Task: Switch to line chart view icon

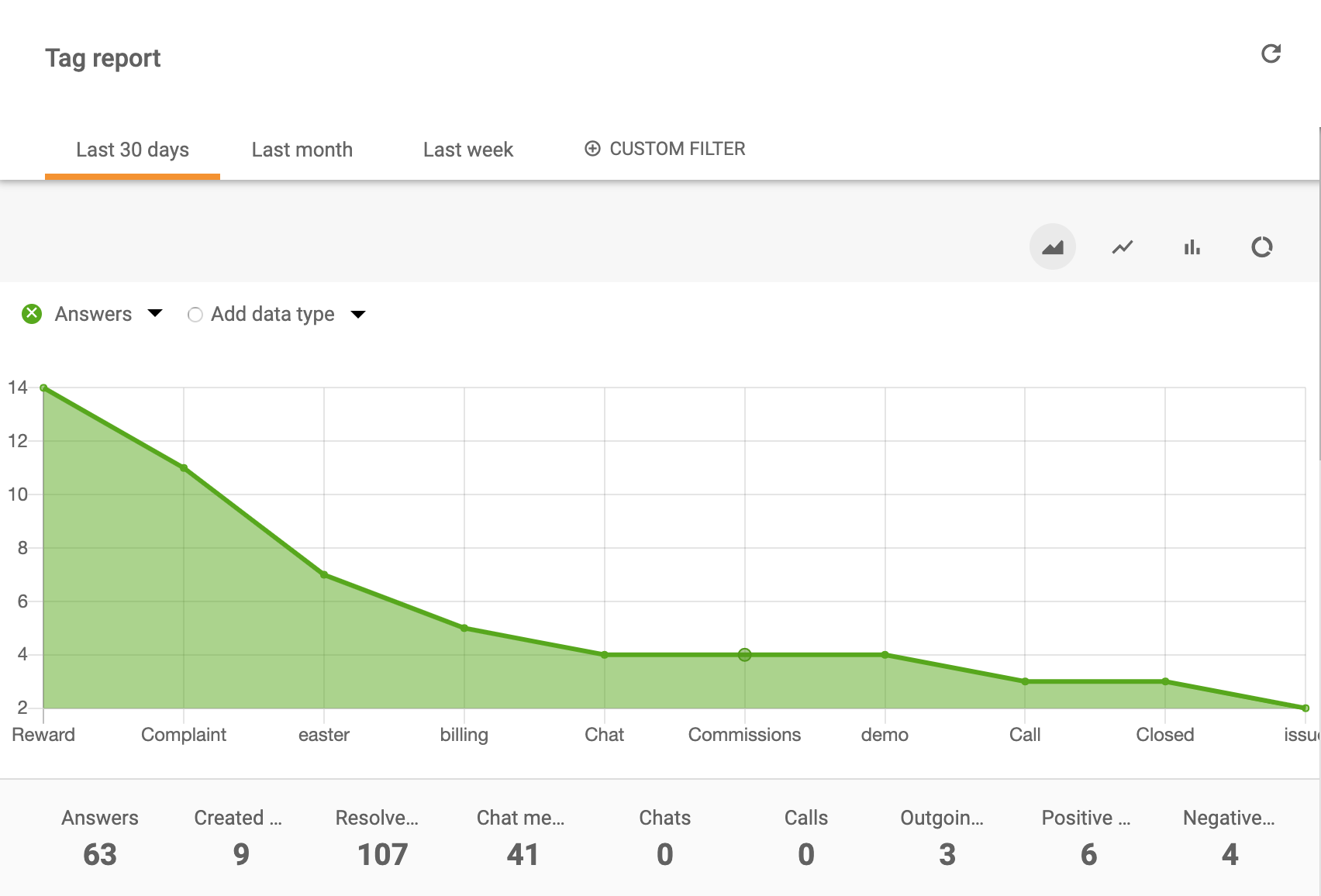Action: pos(1122,247)
